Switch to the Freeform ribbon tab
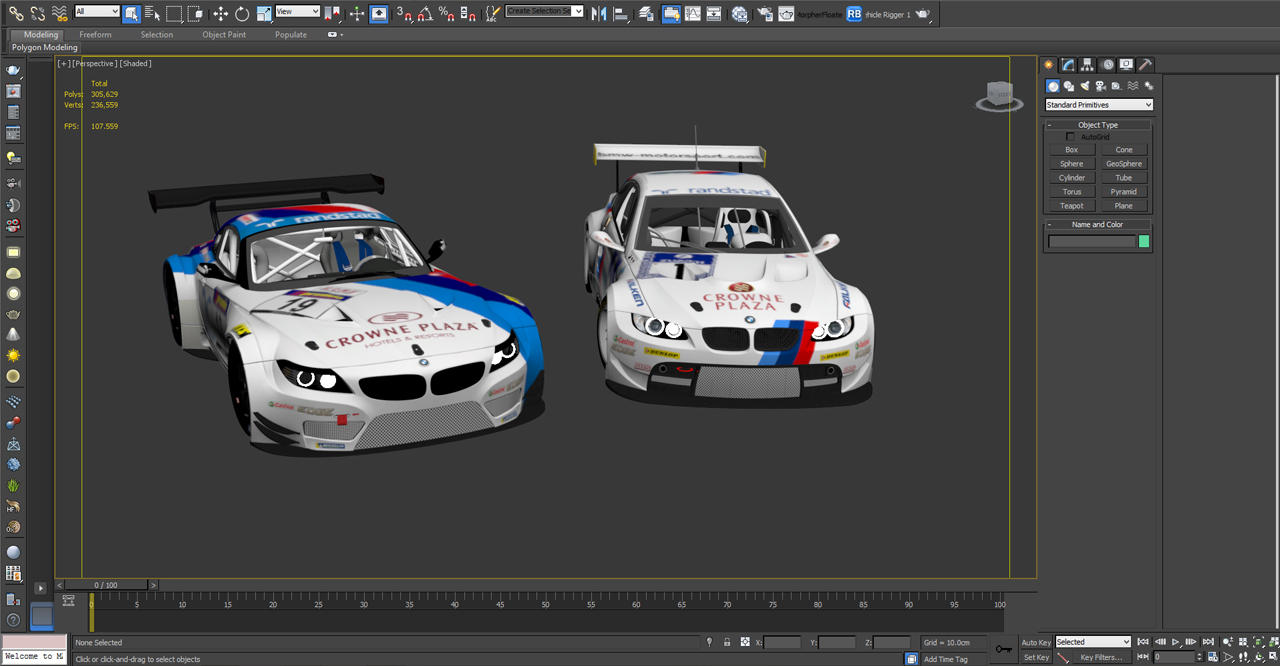This screenshot has width=1280, height=666. pyautogui.click(x=95, y=35)
